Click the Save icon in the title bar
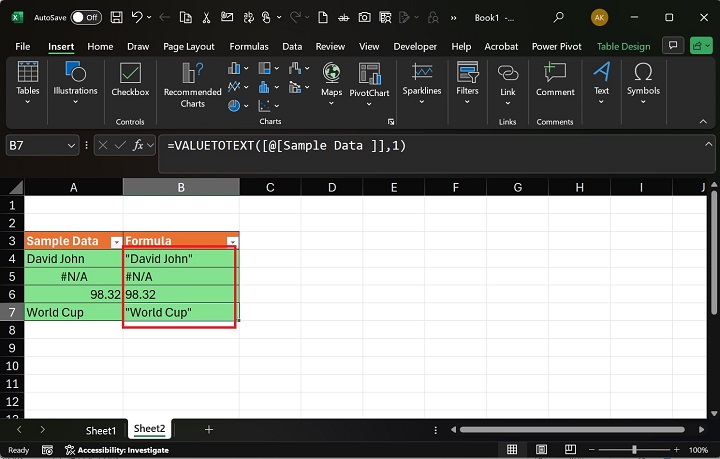Viewport: 720px width, 459px height. (117, 17)
